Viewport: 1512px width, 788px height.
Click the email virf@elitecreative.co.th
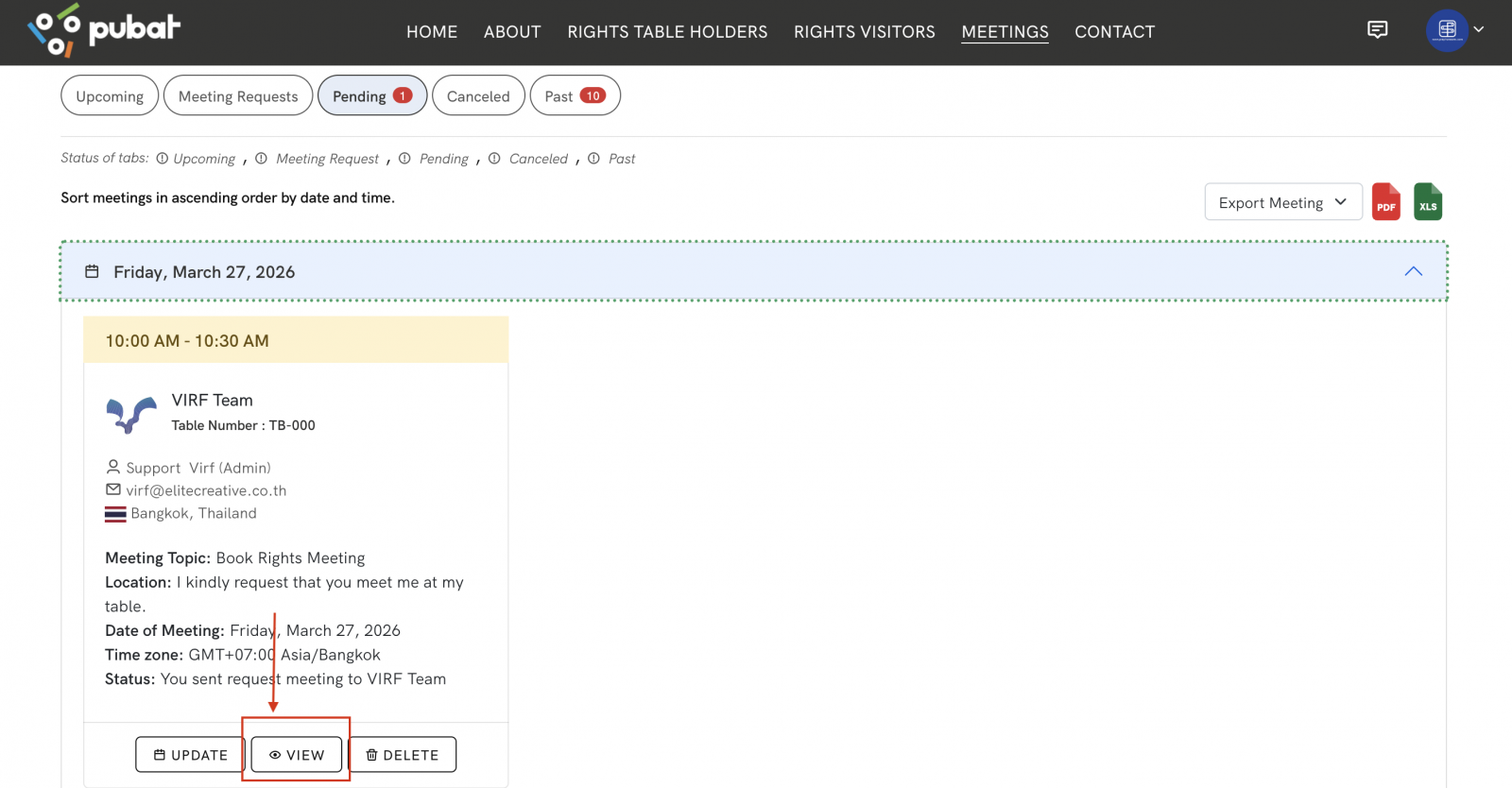pyautogui.click(x=206, y=490)
